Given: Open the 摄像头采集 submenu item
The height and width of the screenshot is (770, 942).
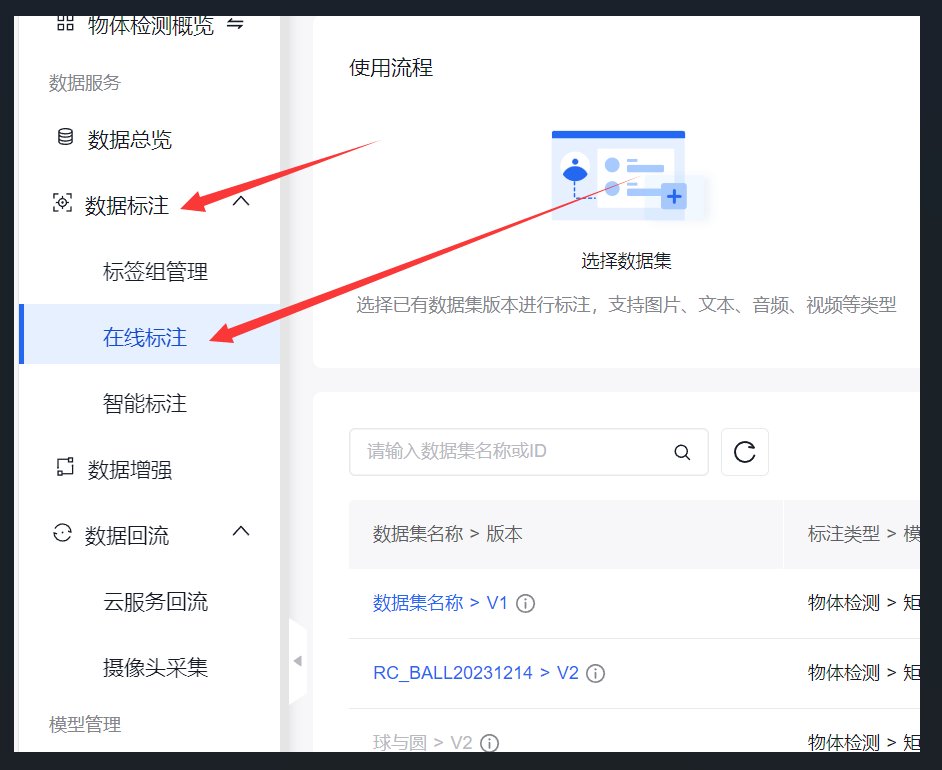Looking at the screenshot, I should coord(156,668).
